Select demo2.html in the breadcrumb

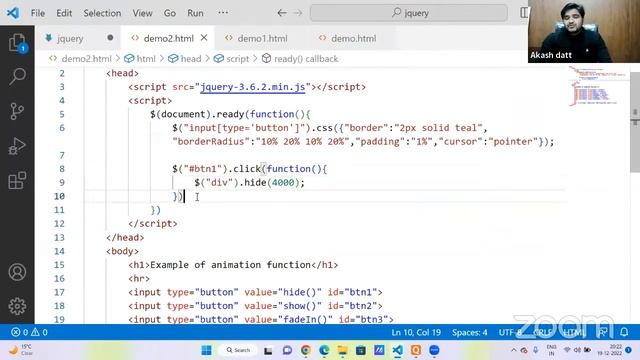(x=86, y=59)
